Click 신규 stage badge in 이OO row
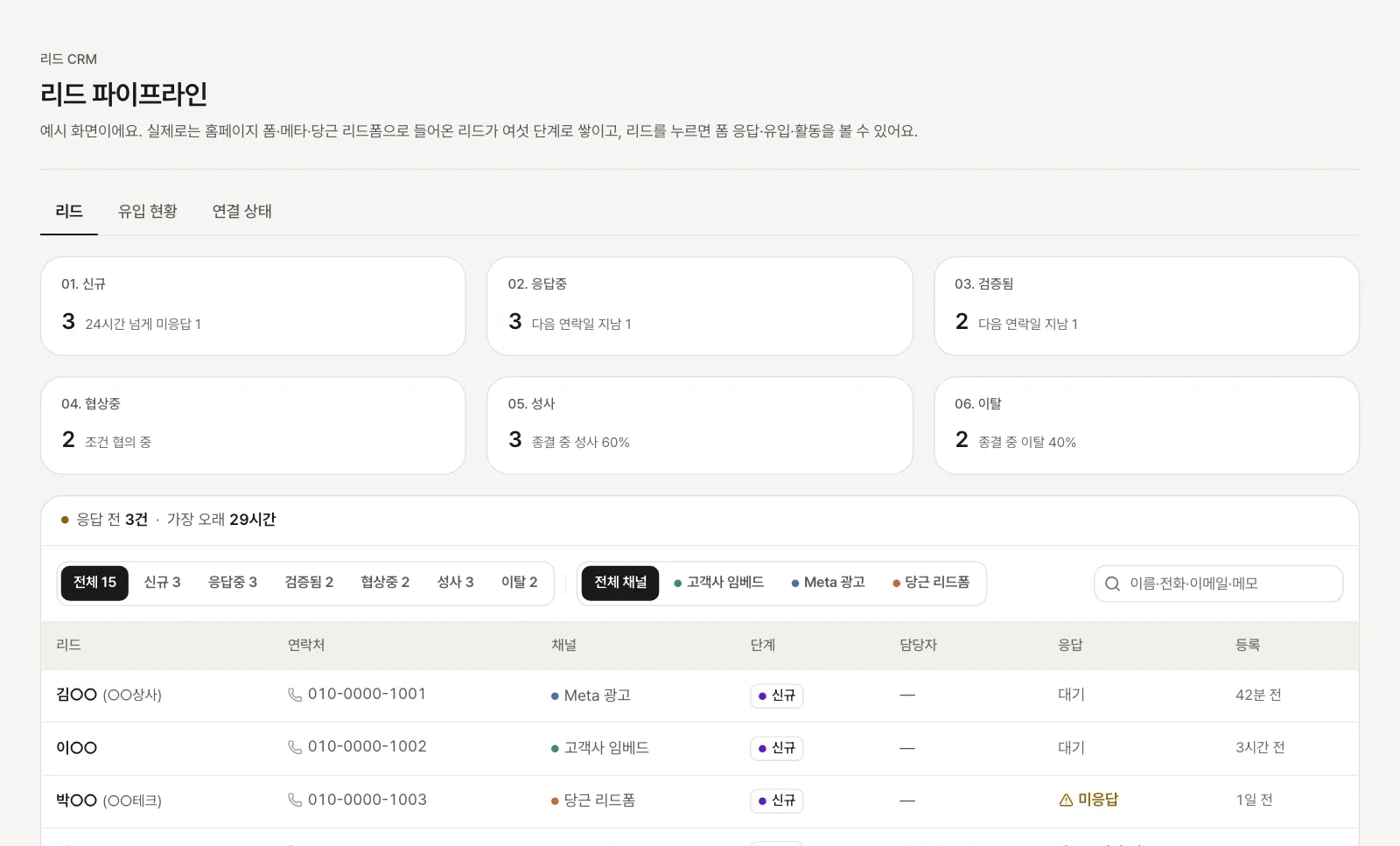Viewport: 1400px width, 846px height. (777, 748)
